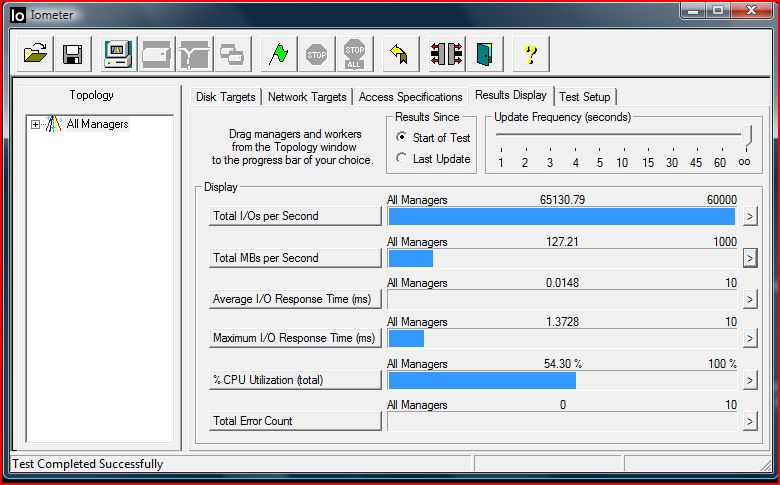
Task: Click the Exit door icon in toolbar
Action: tap(484, 54)
